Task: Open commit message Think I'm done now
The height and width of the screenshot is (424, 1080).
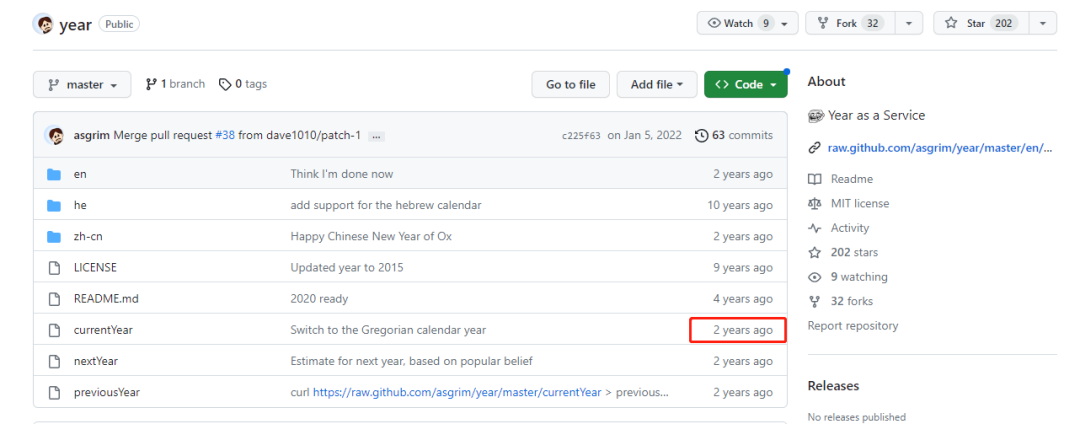Action: (342, 174)
